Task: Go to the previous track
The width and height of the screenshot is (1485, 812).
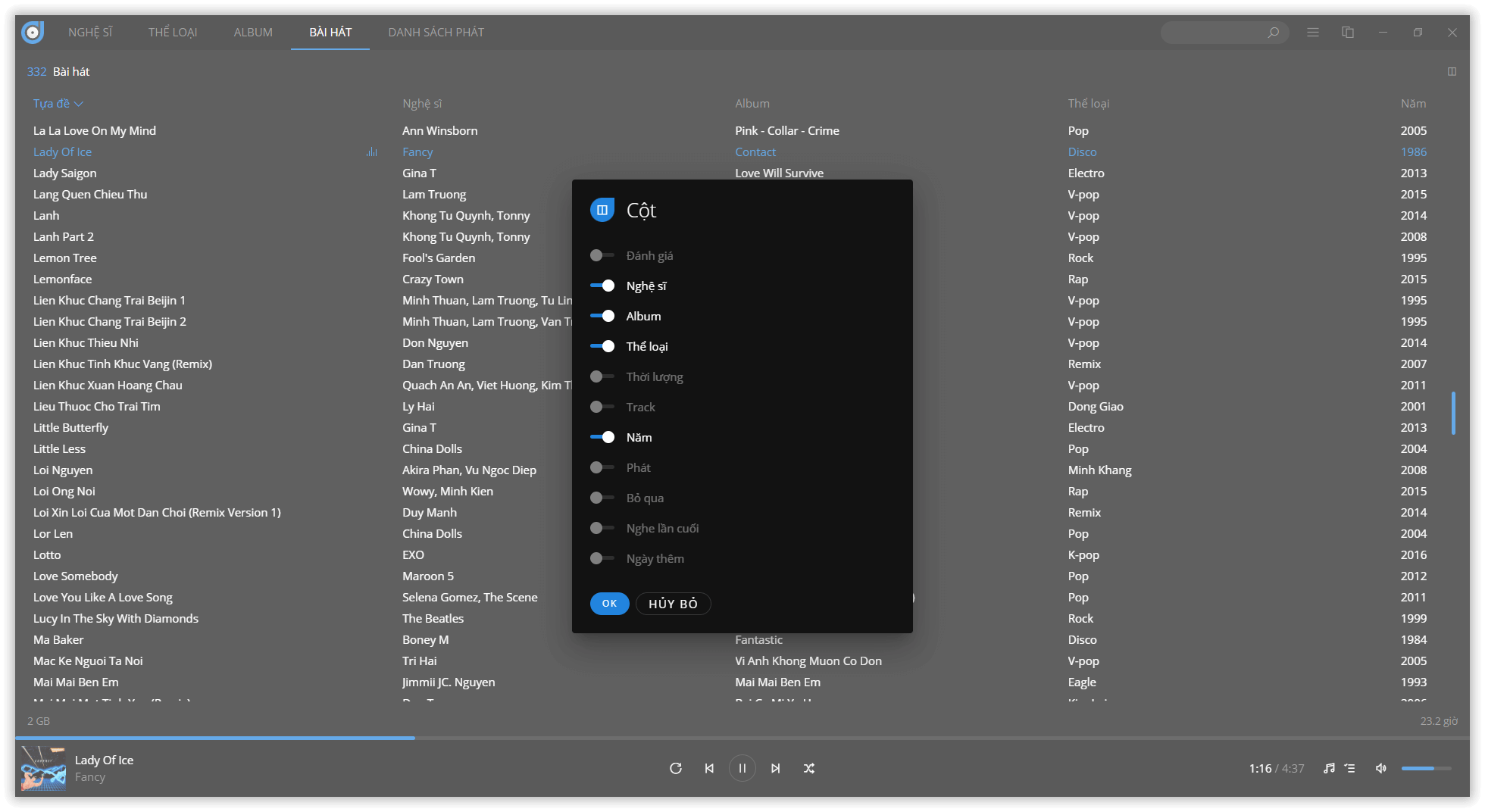Action: pyautogui.click(x=709, y=768)
